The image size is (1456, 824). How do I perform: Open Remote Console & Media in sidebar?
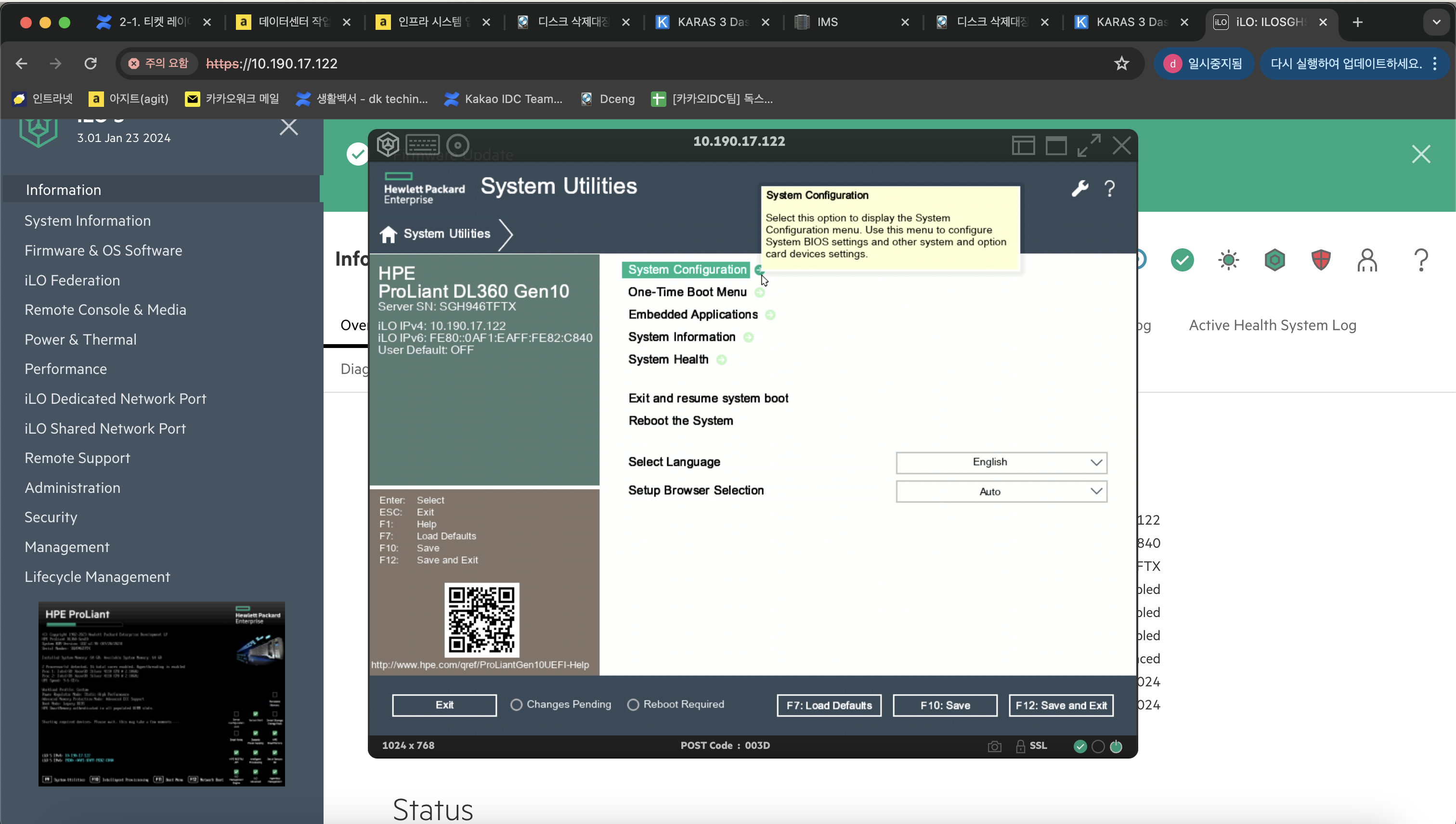coord(105,310)
